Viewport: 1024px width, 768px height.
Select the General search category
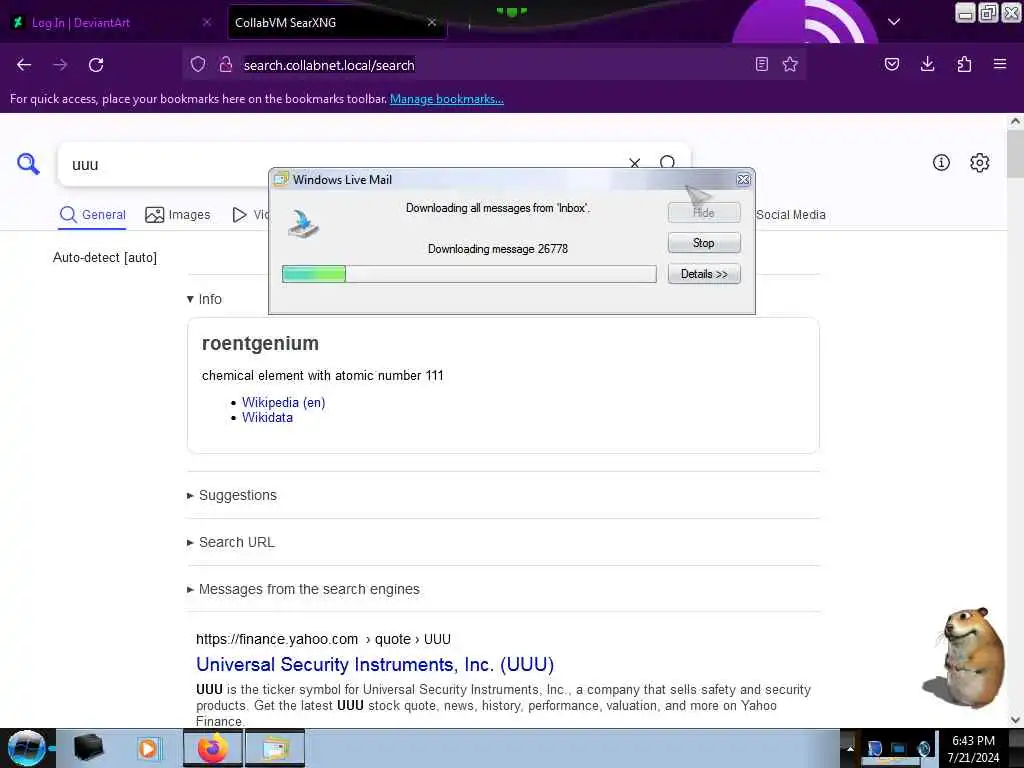[x=93, y=215]
